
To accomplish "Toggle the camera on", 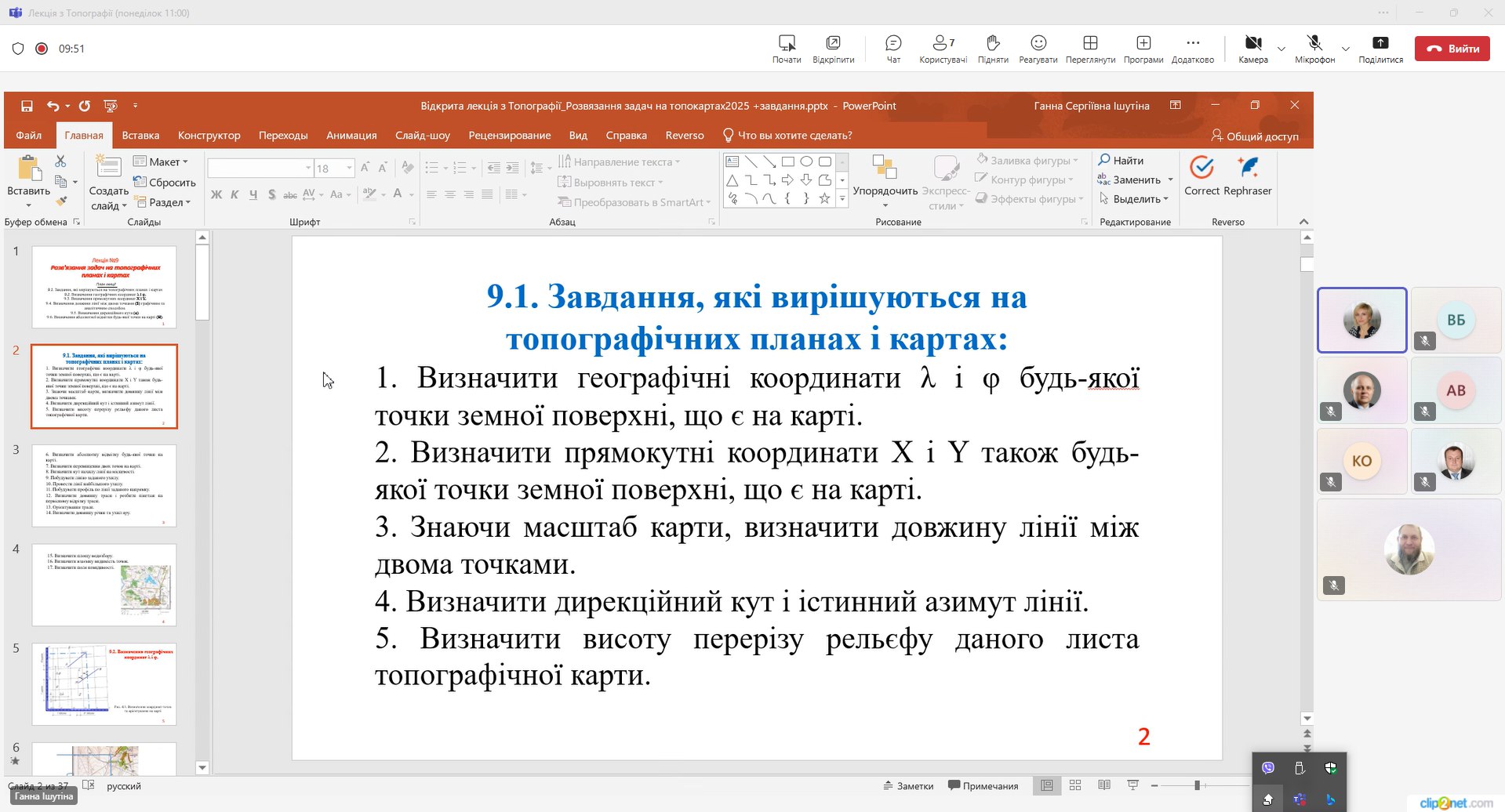I will [1252, 48].
